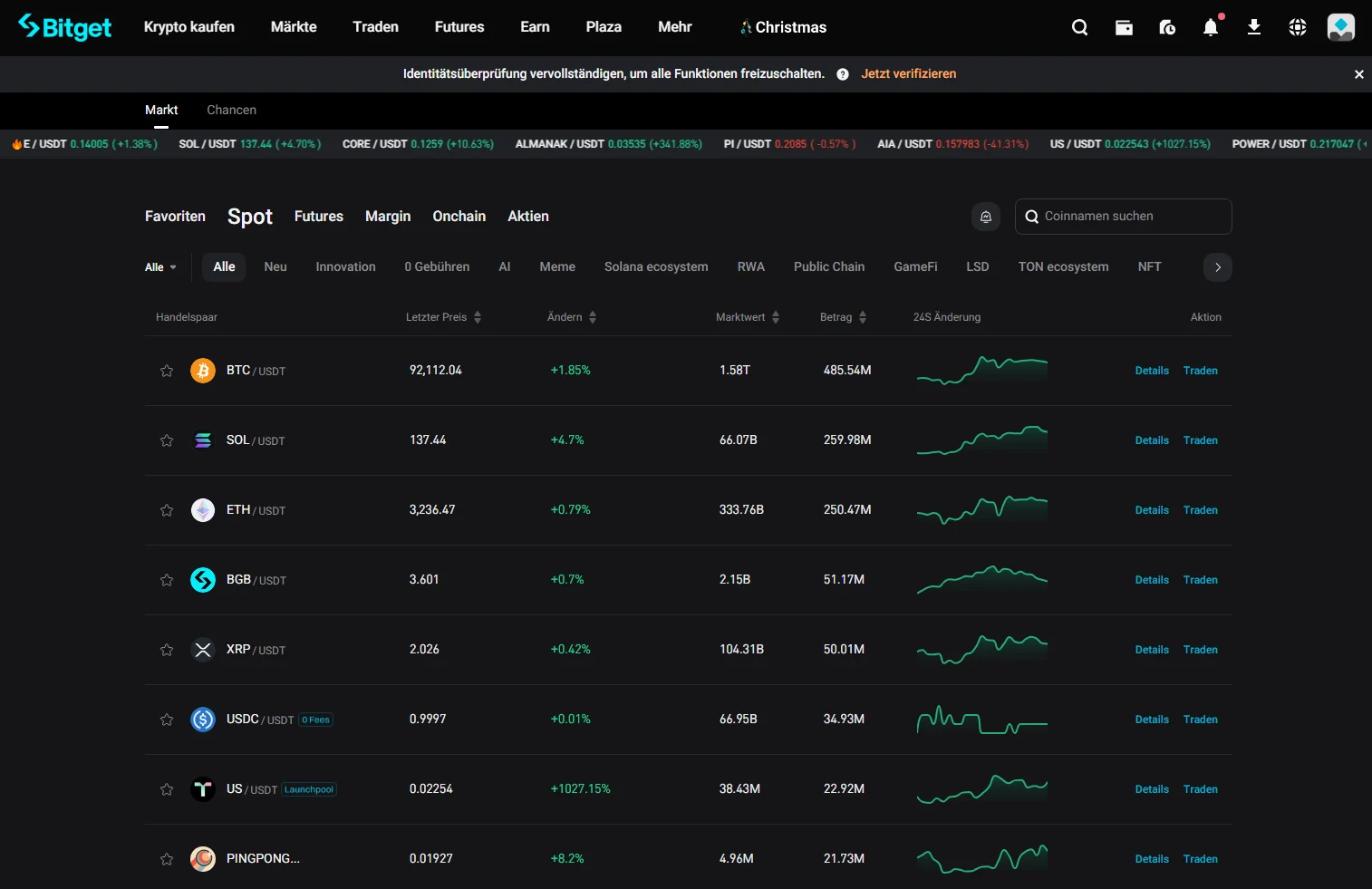
Task: Click Traden for XRP/USDT
Action: 1201,650
